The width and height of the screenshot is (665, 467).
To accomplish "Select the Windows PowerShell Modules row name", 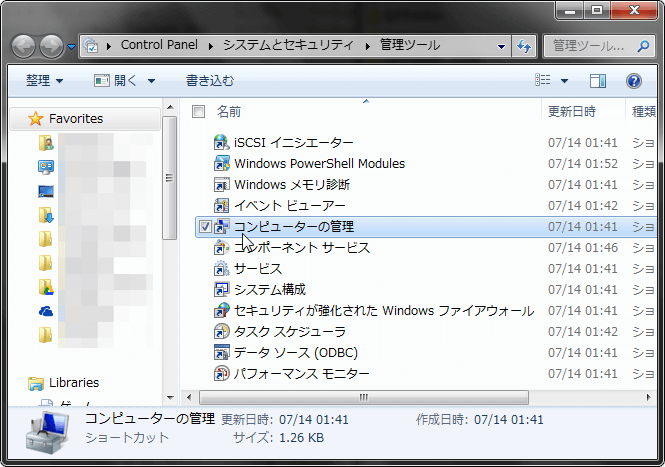I will tap(319, 163).
